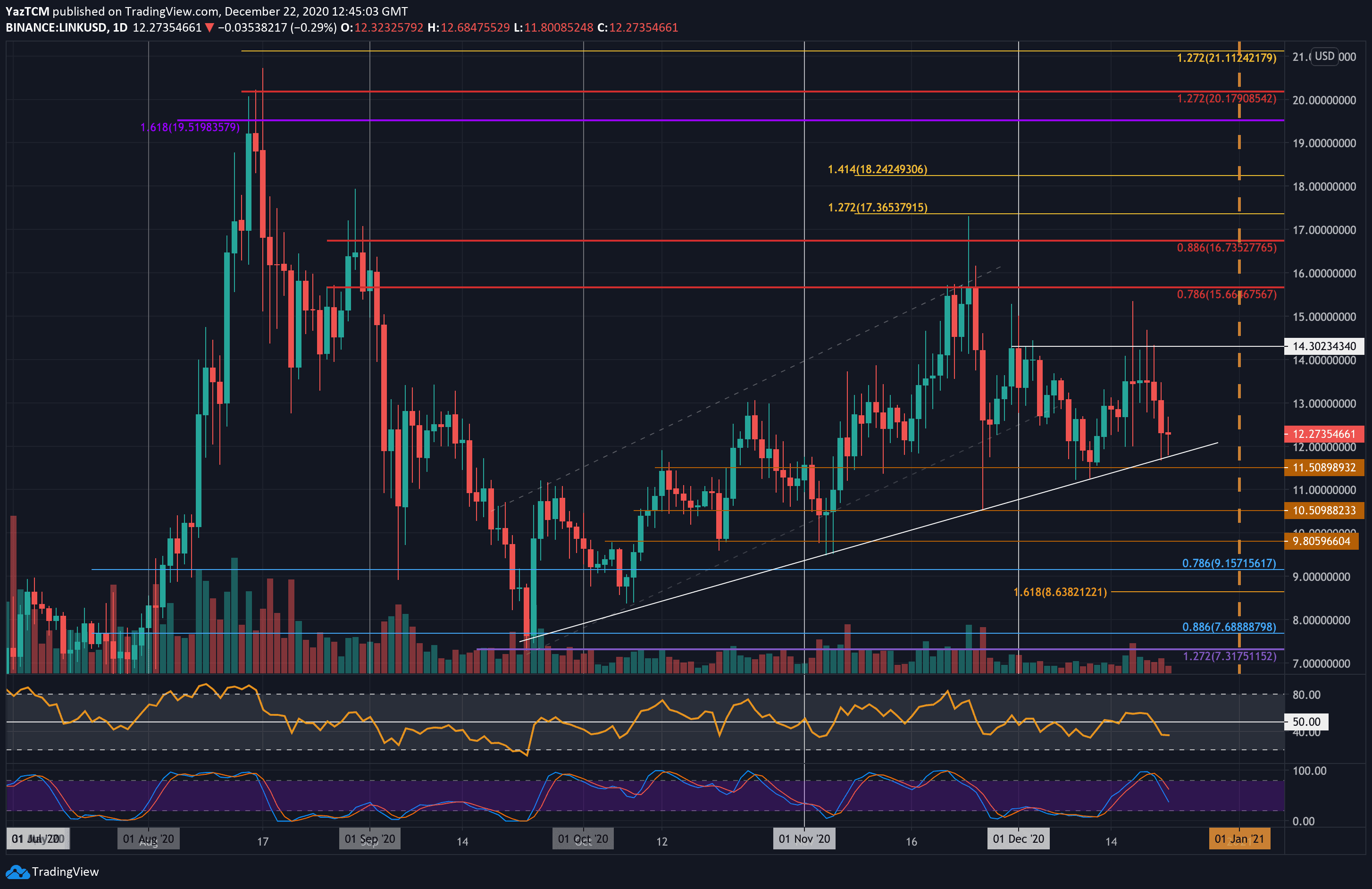The height and width of the screenshot is (889, 1372).
Task: Click the red down-triangle price change indicator
Action: tap(209, 28)
